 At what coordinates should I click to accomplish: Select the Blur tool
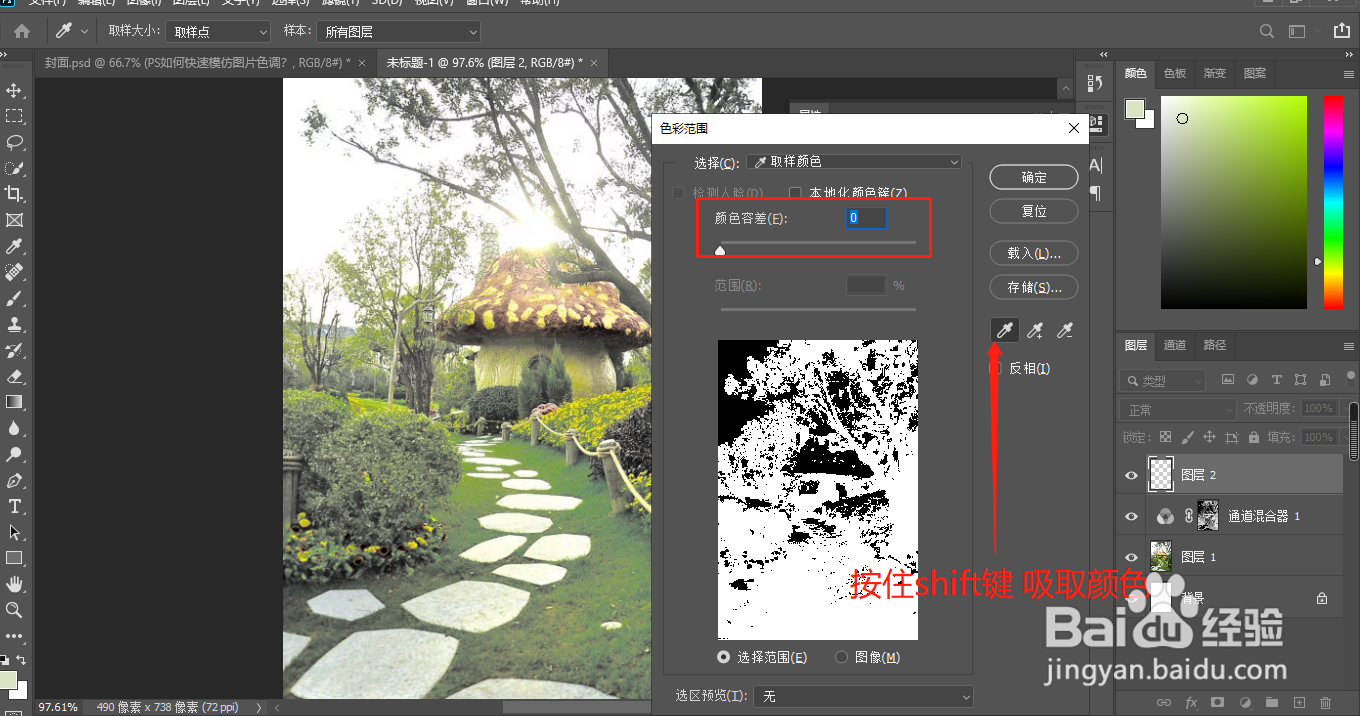14,428
